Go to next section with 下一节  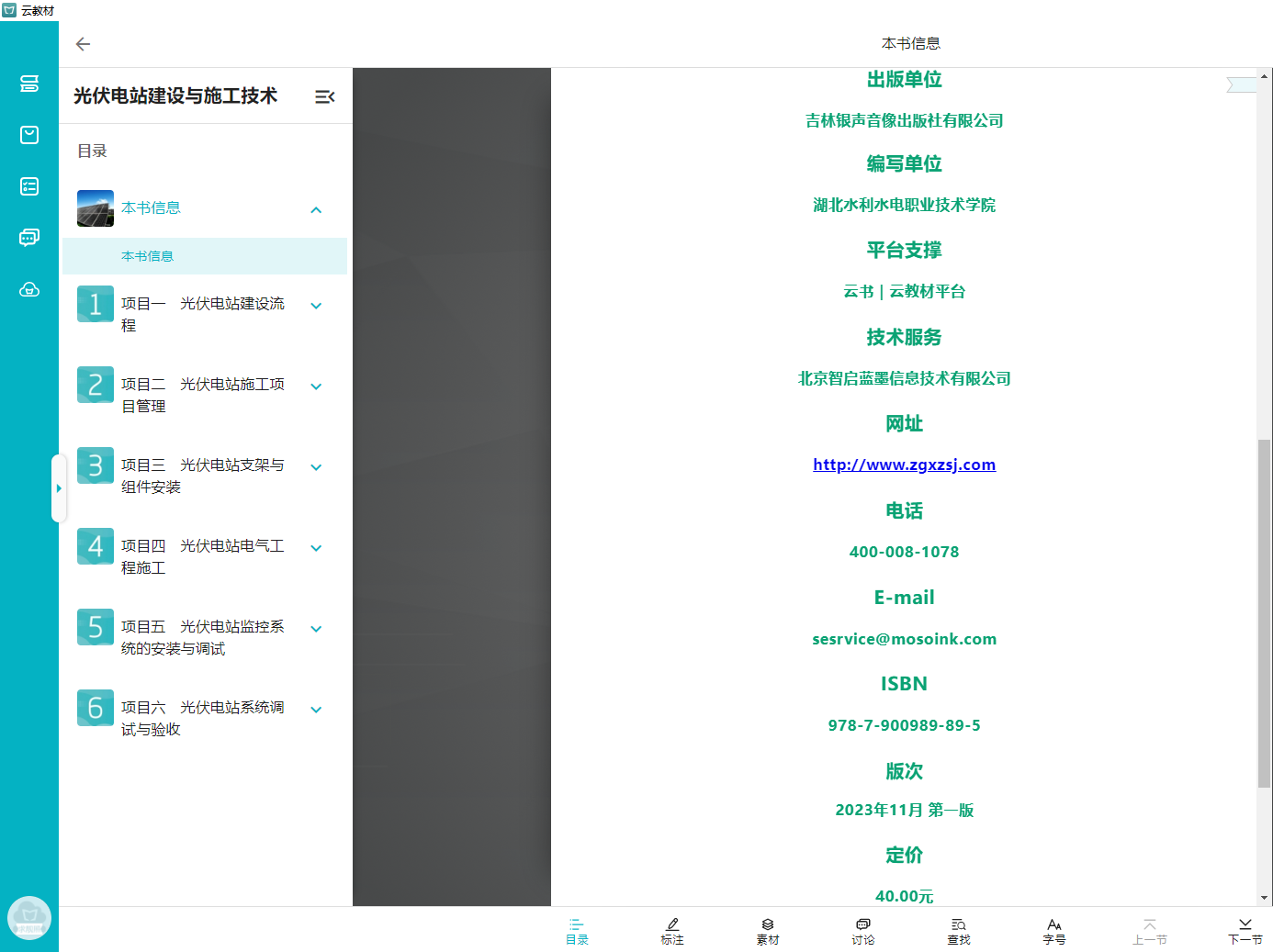point(1245,931)
